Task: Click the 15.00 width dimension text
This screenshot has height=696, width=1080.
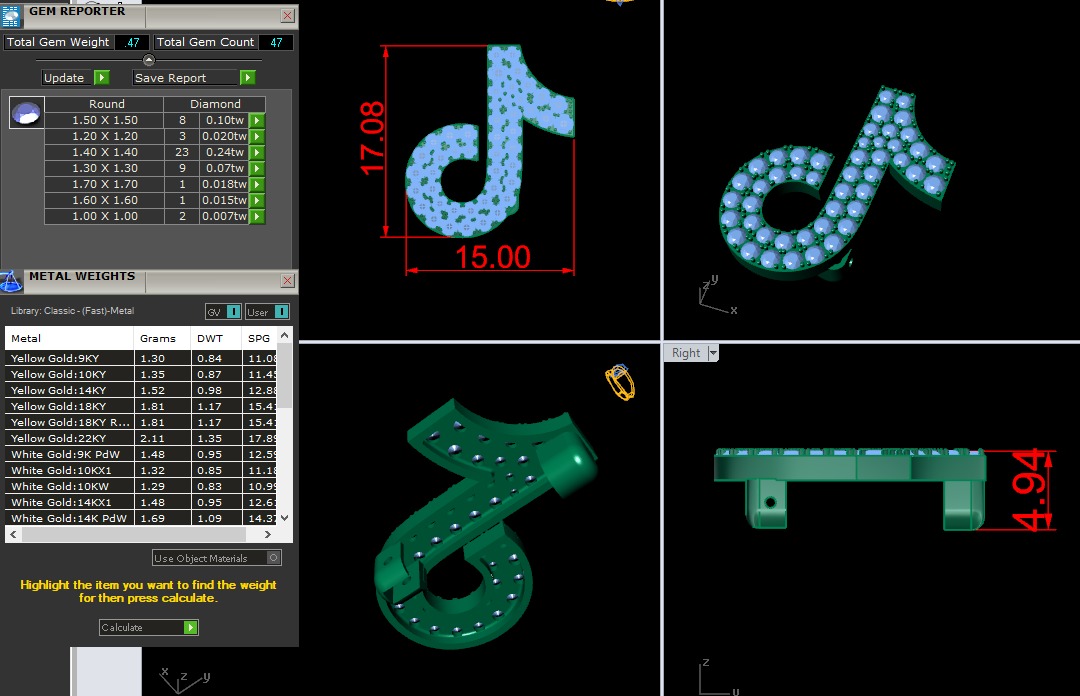Action: tap(492, 258)
